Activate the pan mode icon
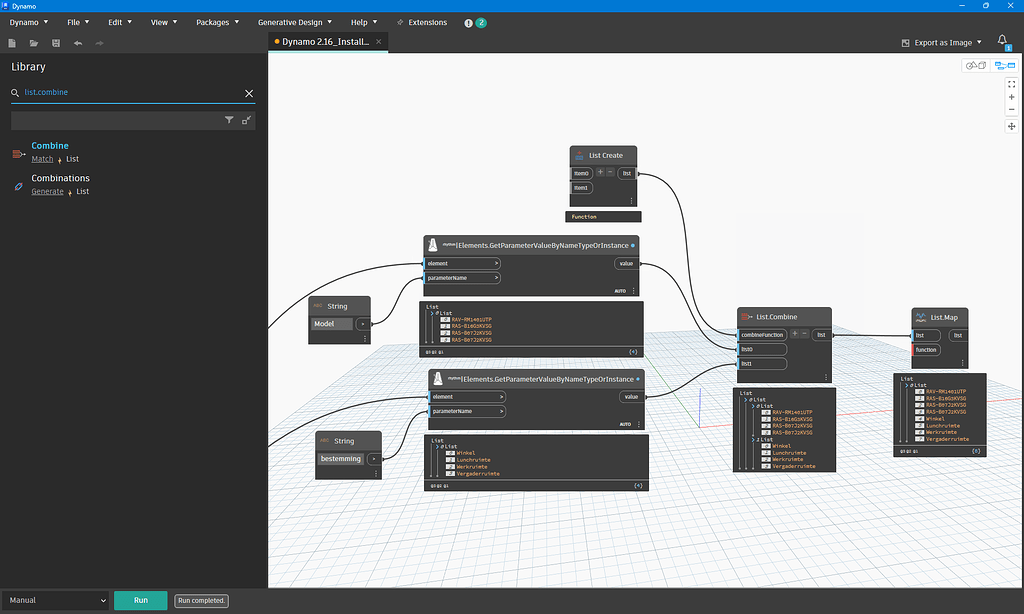 coord(1011,126)
